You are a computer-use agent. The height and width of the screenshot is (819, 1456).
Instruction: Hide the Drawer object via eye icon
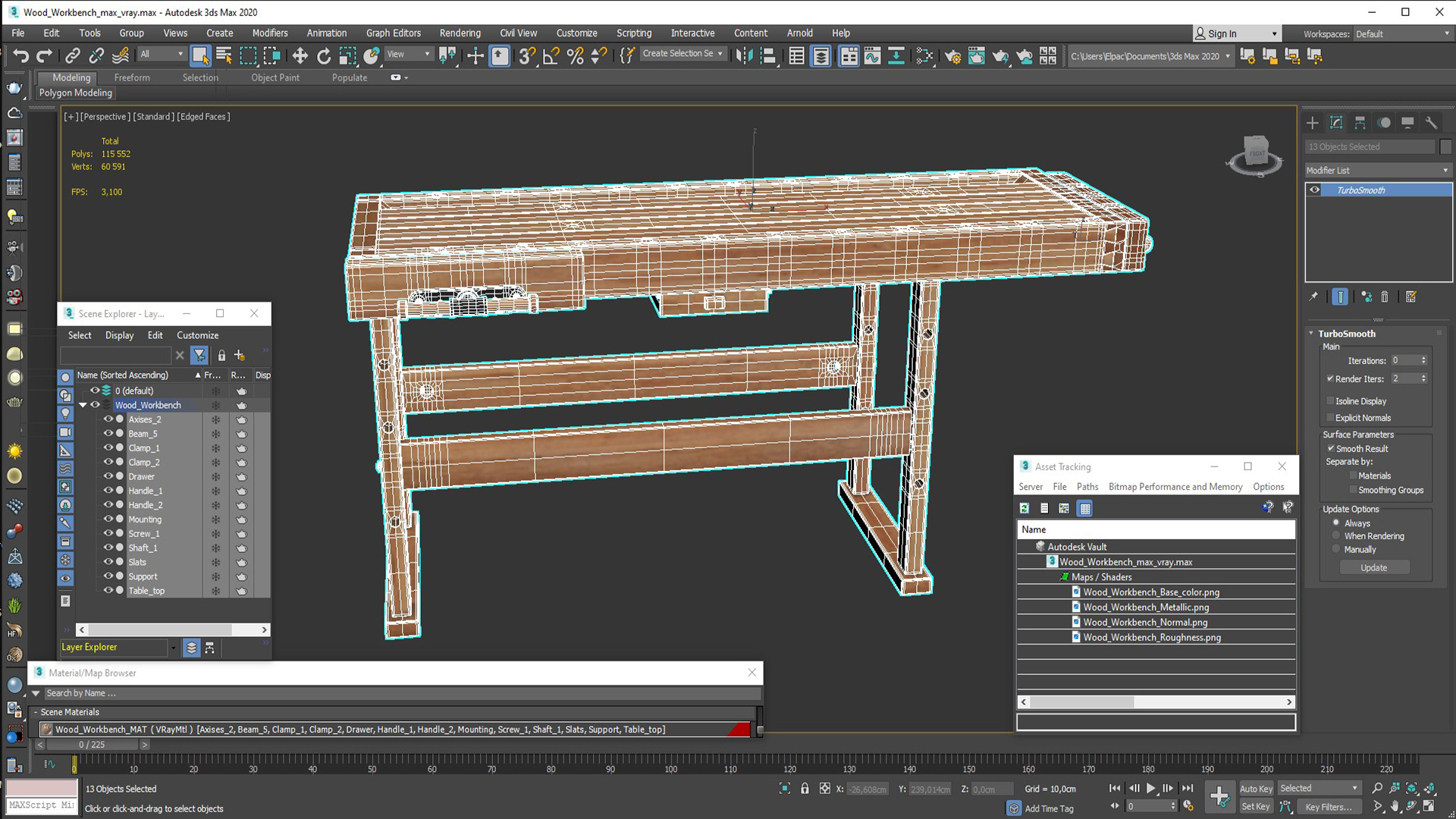108,476
